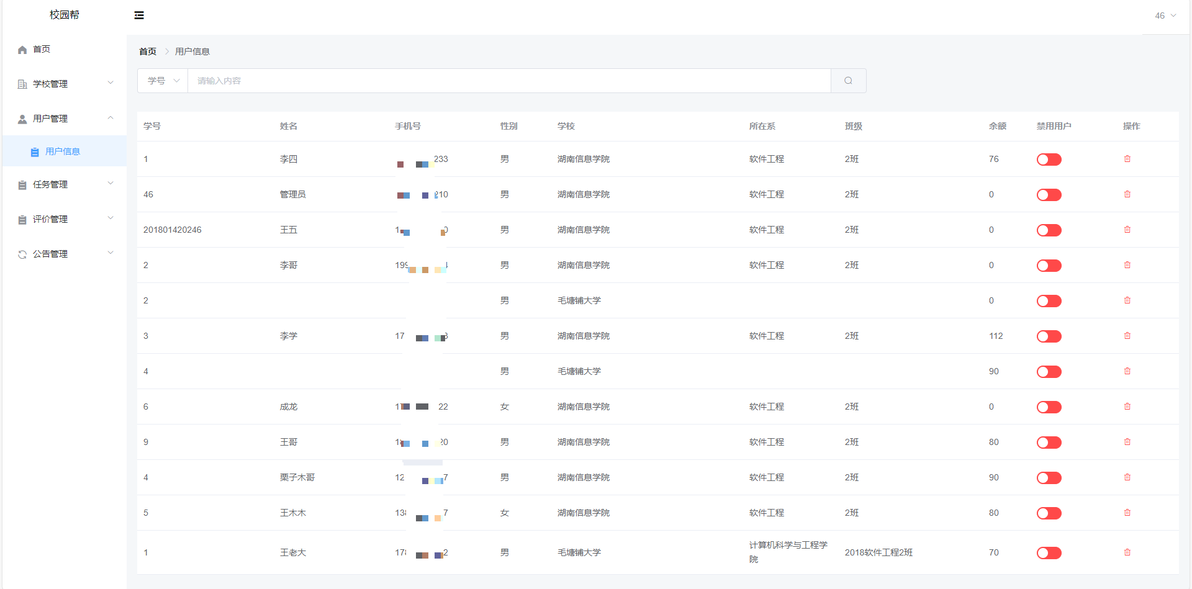Toggle 禁用用户 switch for 李四
This screenshot has height=589, width=1192.
[x=1049, y=159]
